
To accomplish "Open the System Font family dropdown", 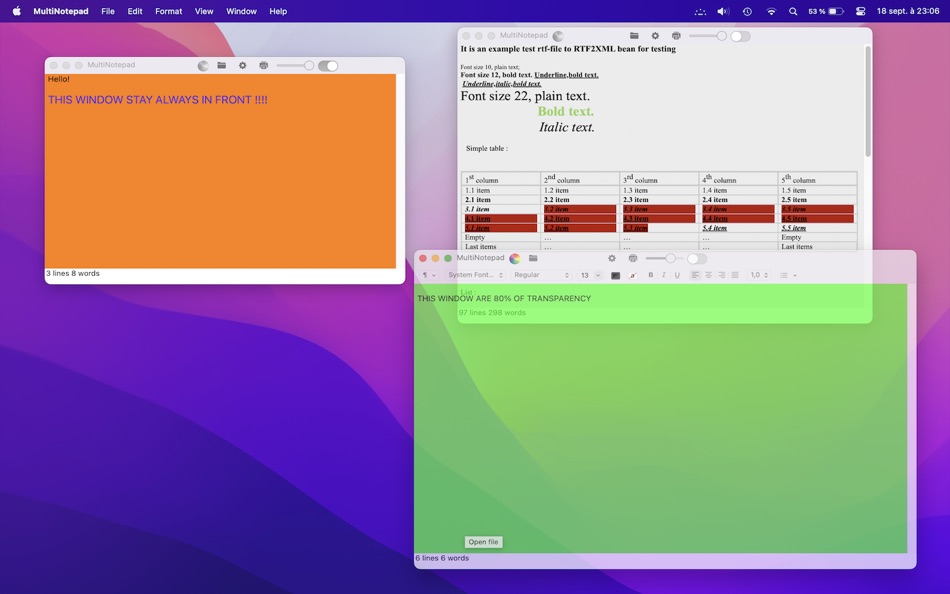I will coord(476,275).
